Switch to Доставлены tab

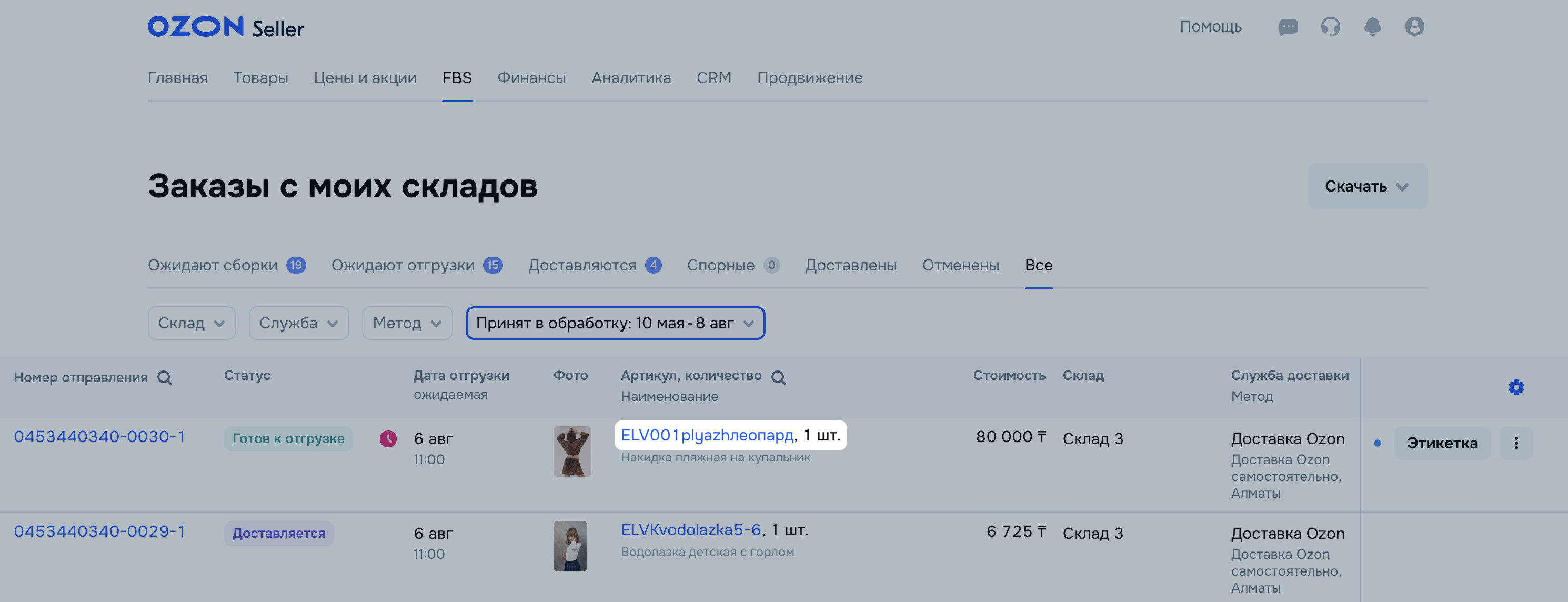click(x=850, y=265)
